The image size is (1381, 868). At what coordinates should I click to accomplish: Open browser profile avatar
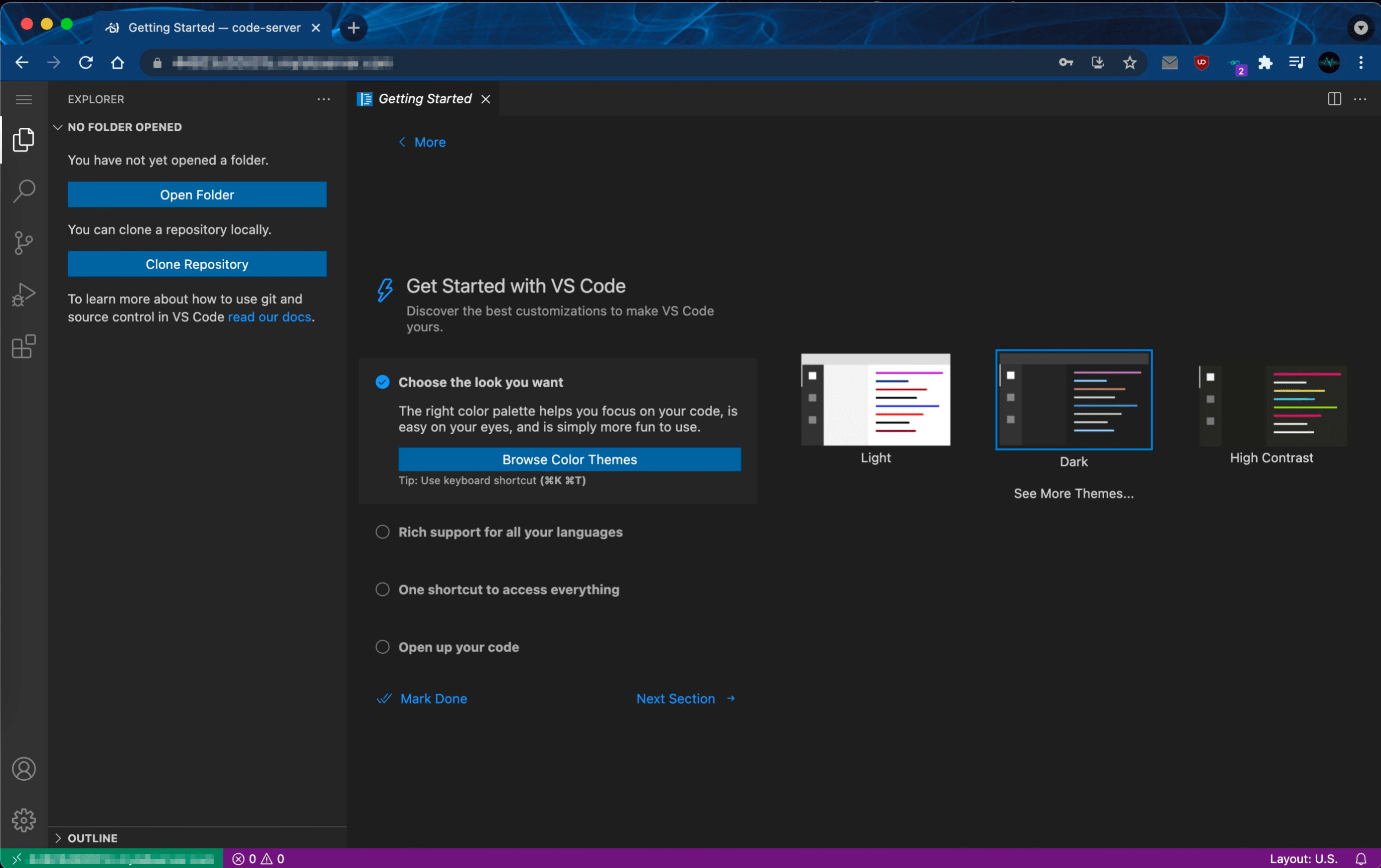pyautogui.click(x=1329, y=63)
